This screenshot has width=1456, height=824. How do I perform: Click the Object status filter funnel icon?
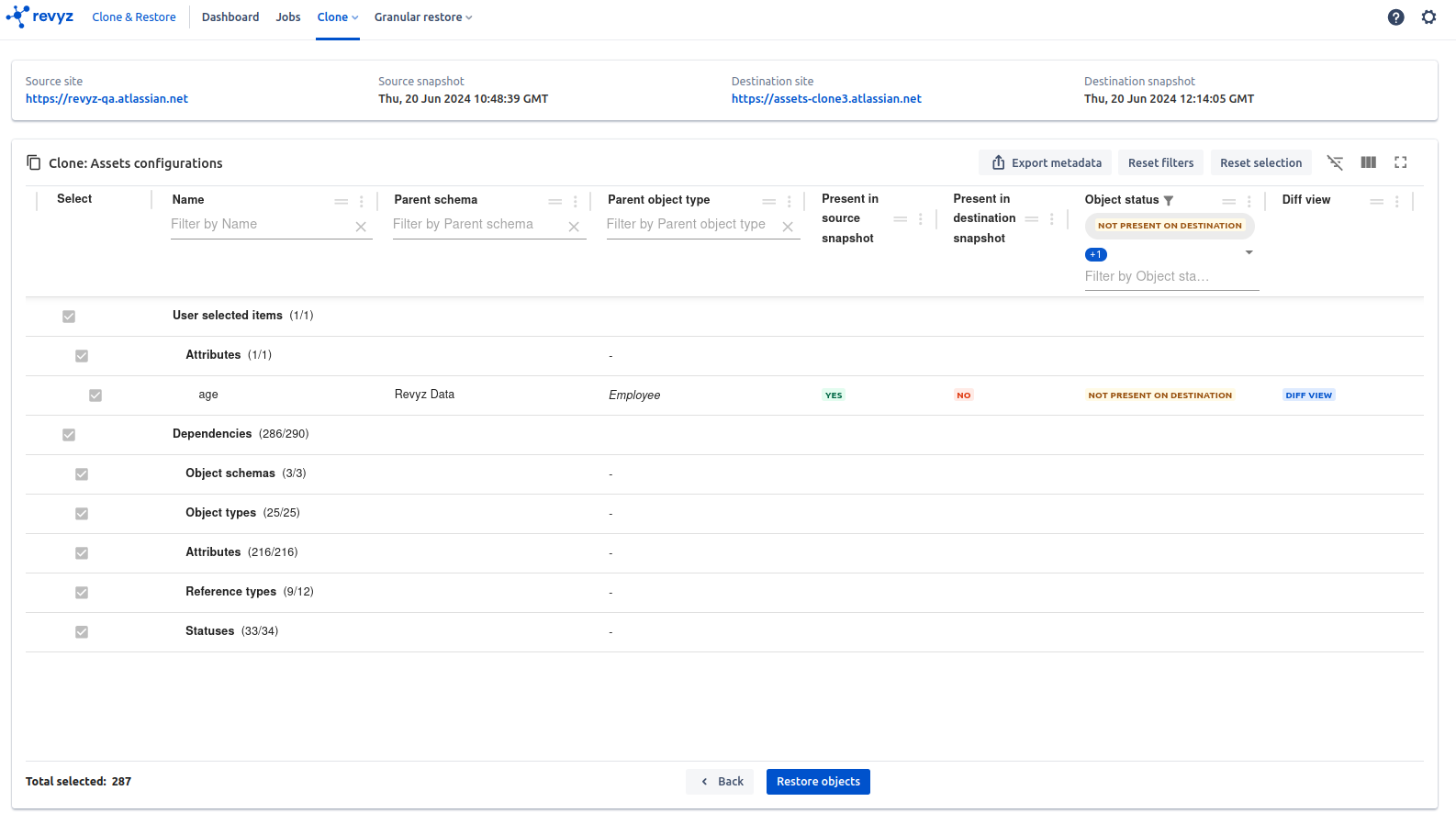(x=1169, y=201)
